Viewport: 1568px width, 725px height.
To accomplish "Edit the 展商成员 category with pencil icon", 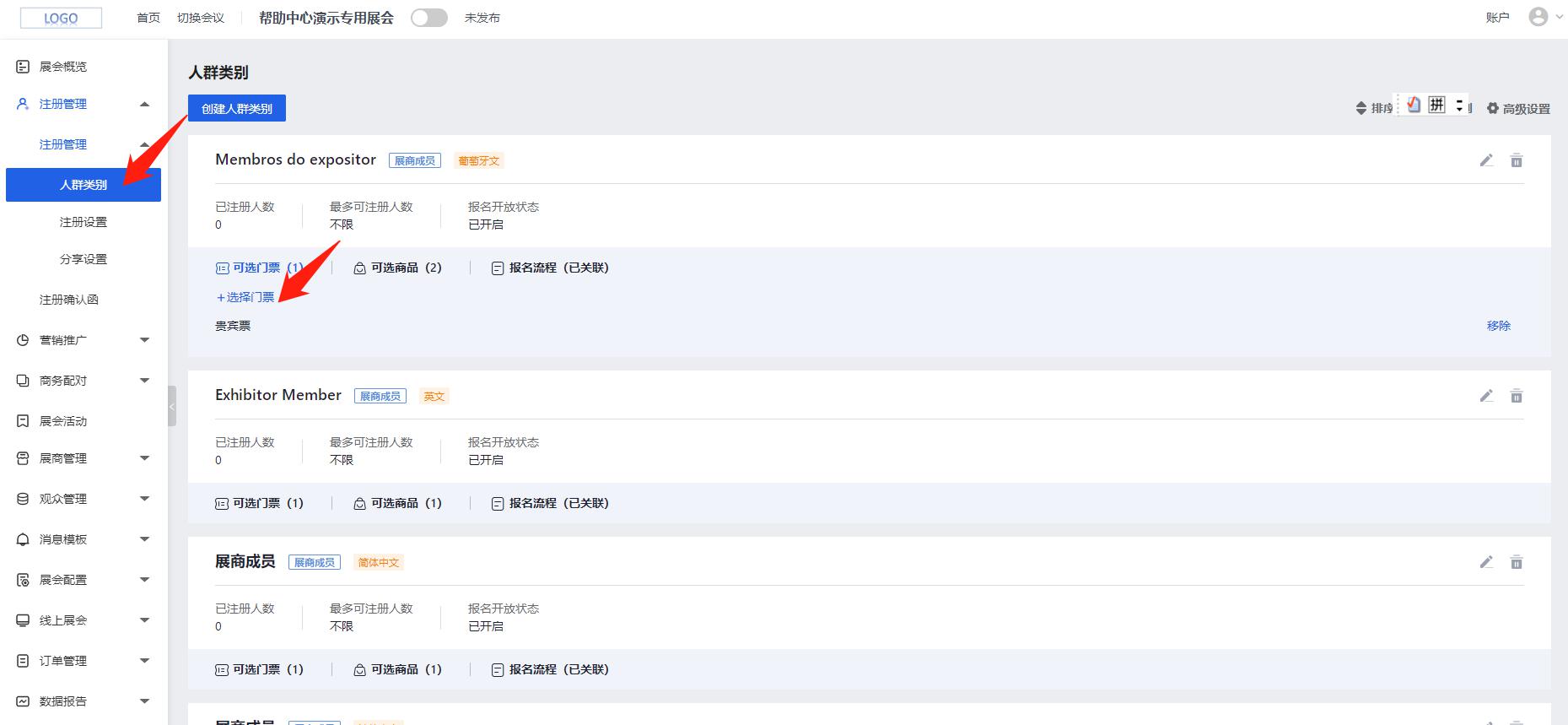I will [1486, 562].
